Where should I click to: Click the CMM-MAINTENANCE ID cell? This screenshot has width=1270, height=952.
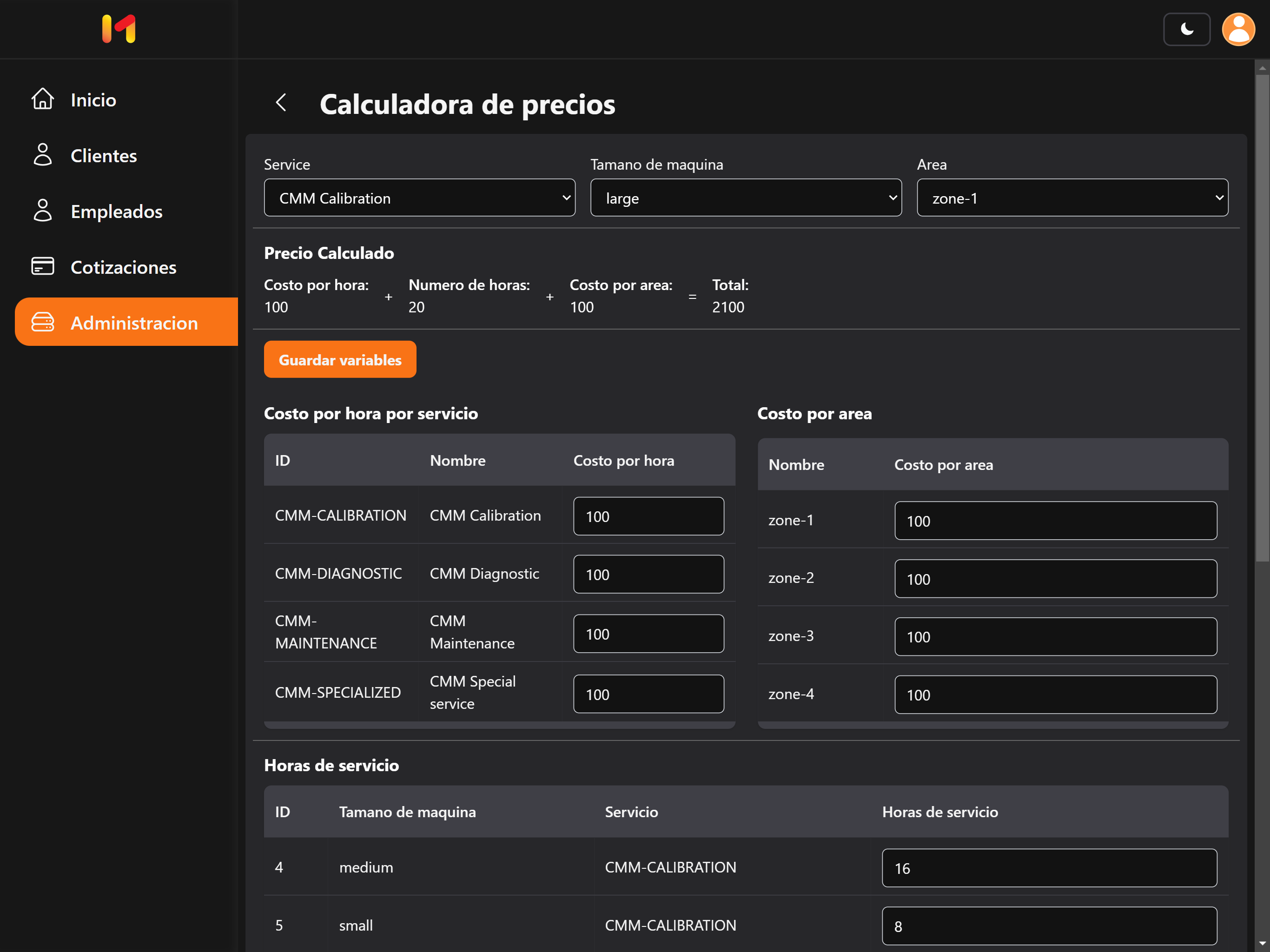[x=340, y=632]
